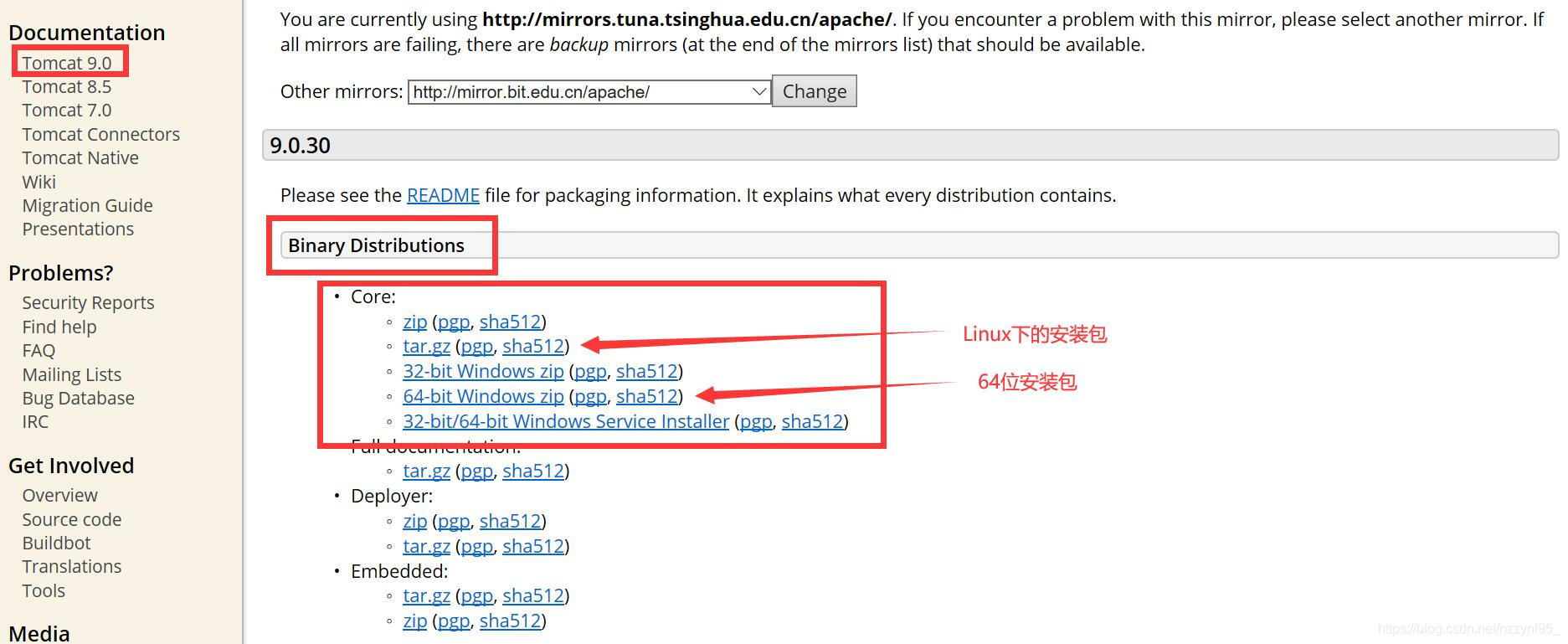Open pgp signature for Core tar.gz

coord(477,346)
